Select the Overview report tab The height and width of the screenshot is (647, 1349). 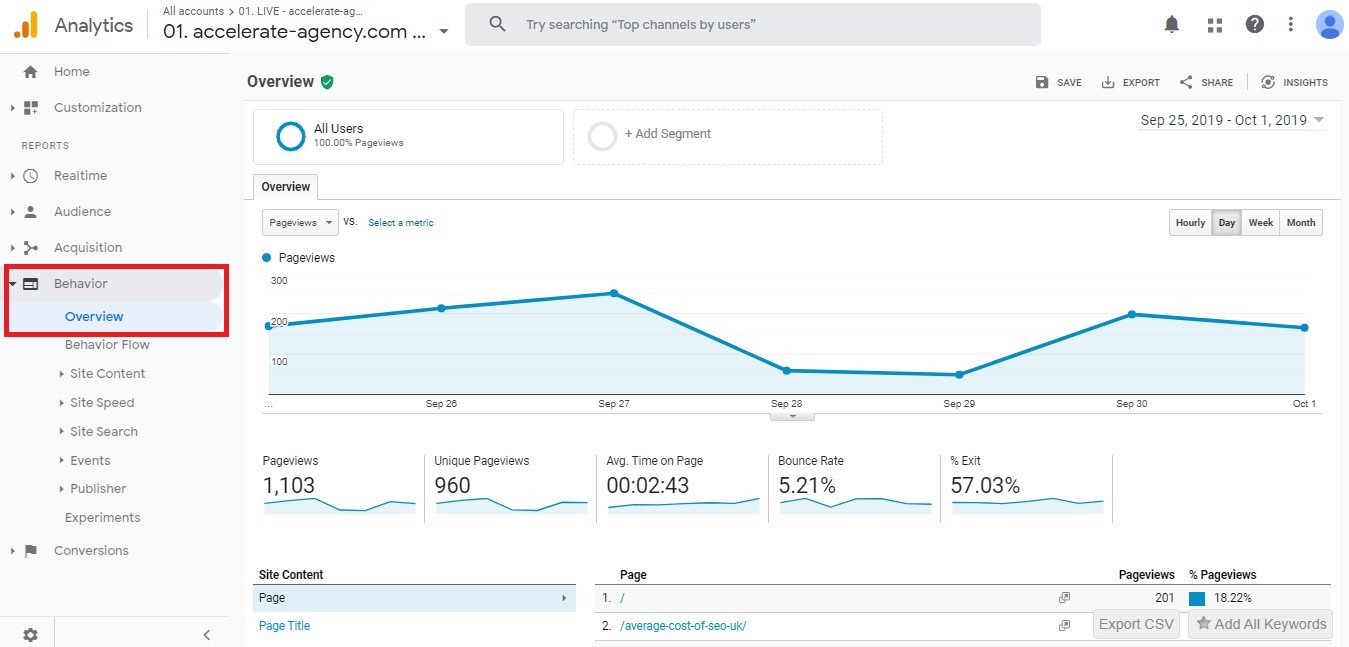coord(286,187)
